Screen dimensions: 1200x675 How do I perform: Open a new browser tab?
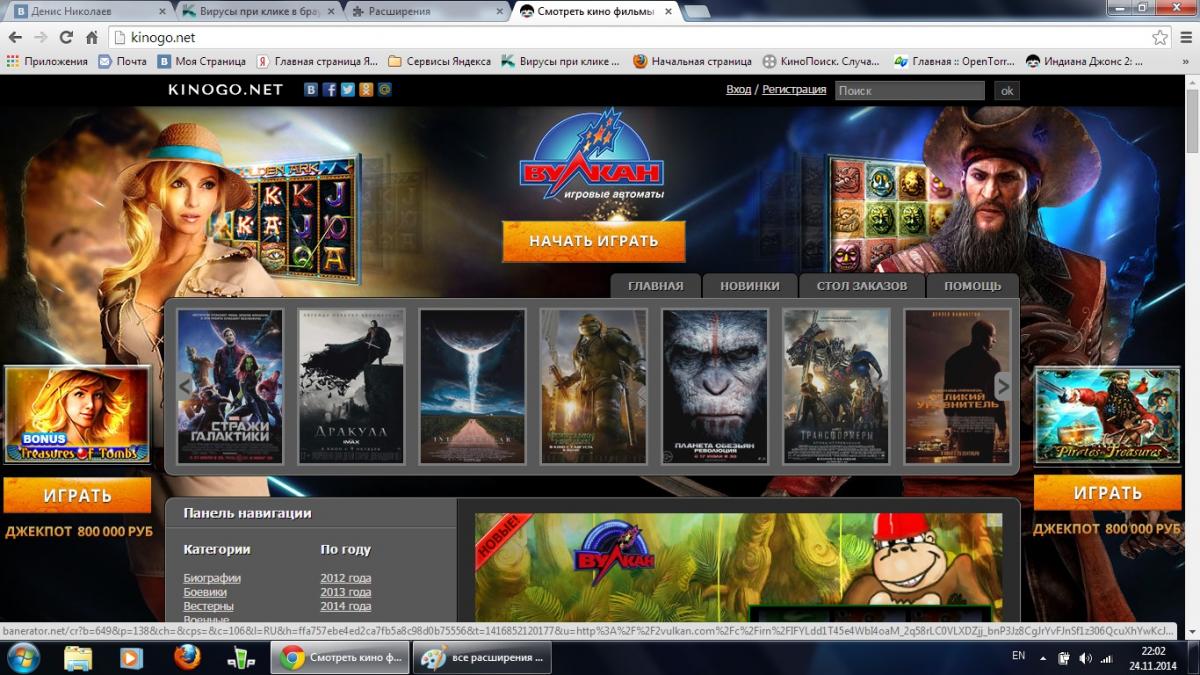(x=697, y=12)
